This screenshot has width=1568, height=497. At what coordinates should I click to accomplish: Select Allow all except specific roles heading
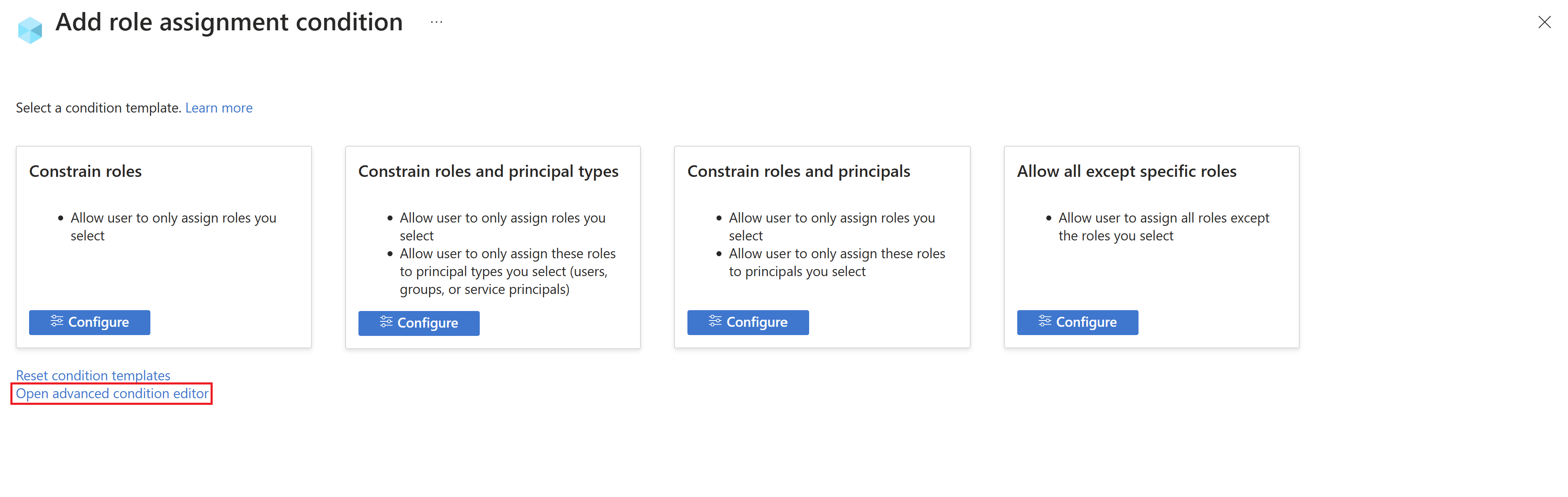(x=1127, y=171)
